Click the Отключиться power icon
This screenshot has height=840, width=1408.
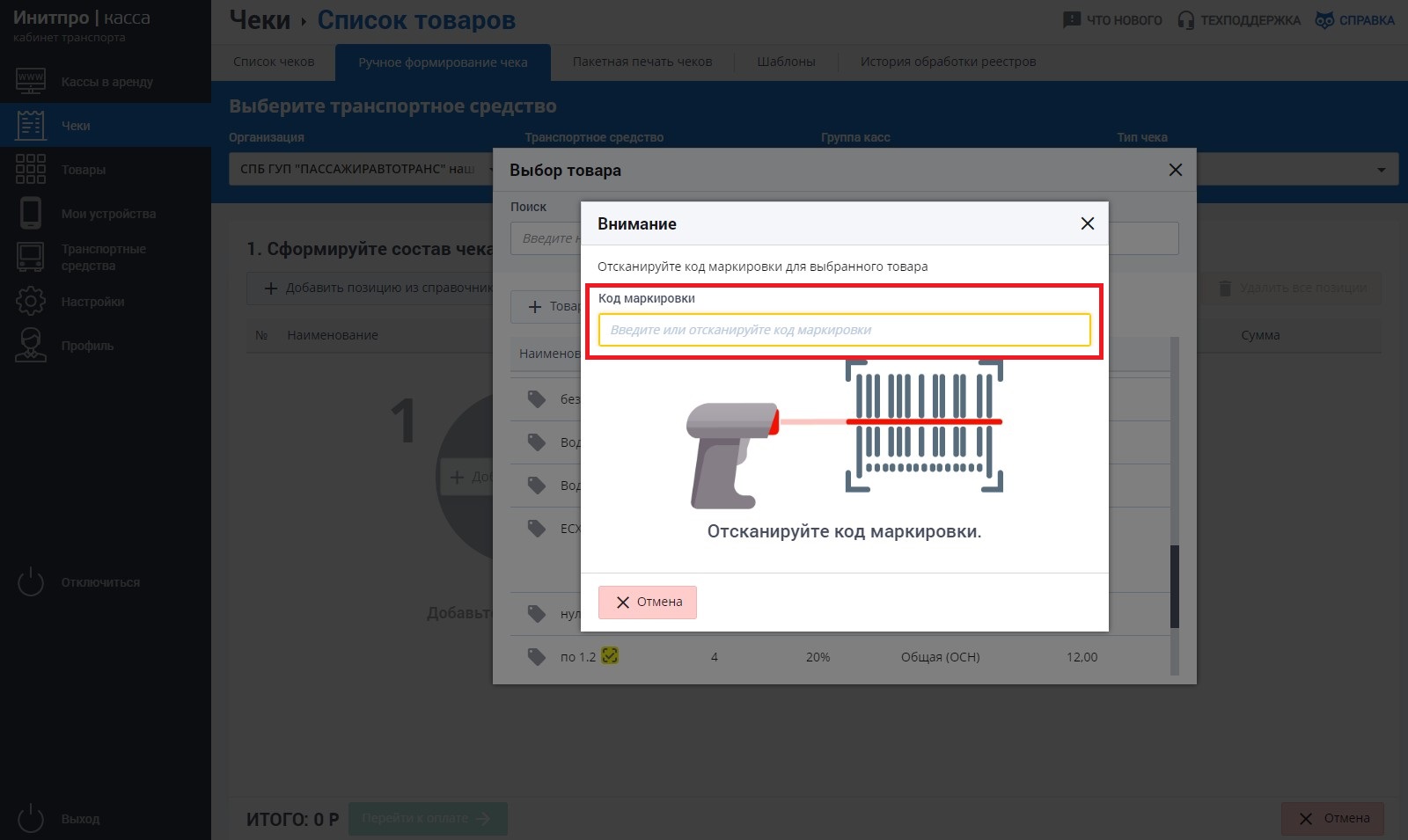point(31,581)
